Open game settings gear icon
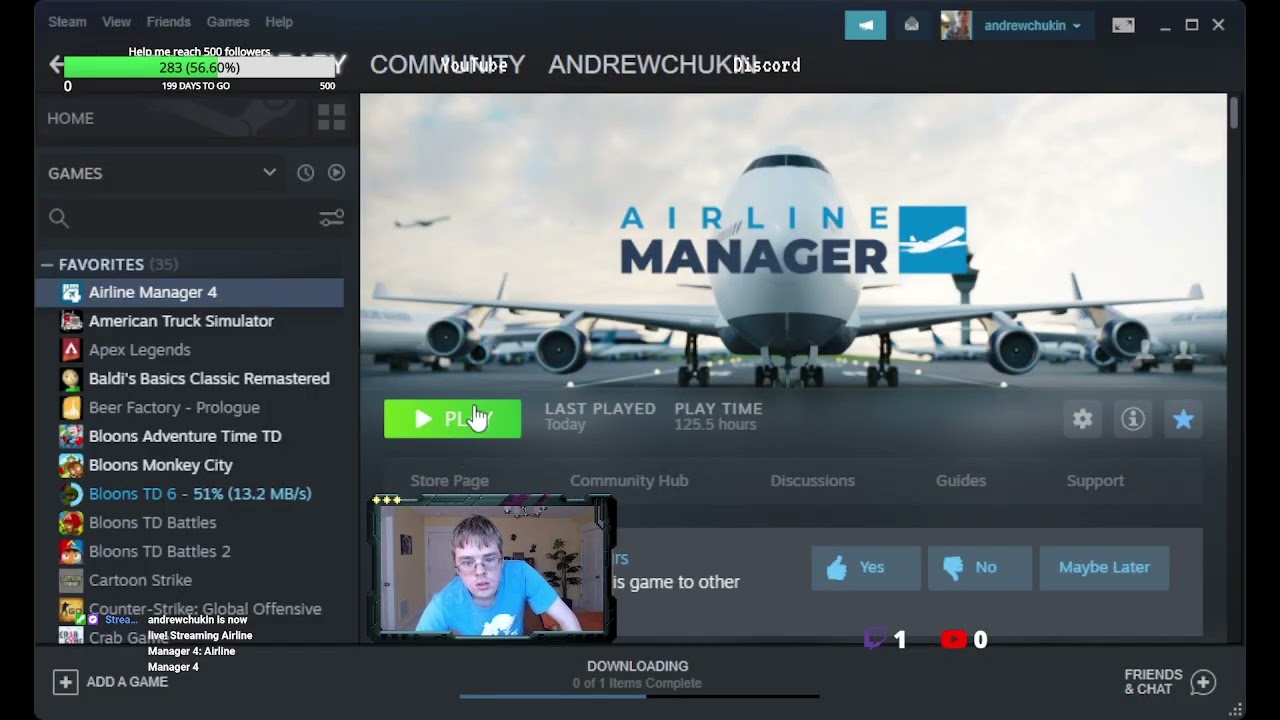The width and height of the screenshot is (1280, 720). [1083, 419]
